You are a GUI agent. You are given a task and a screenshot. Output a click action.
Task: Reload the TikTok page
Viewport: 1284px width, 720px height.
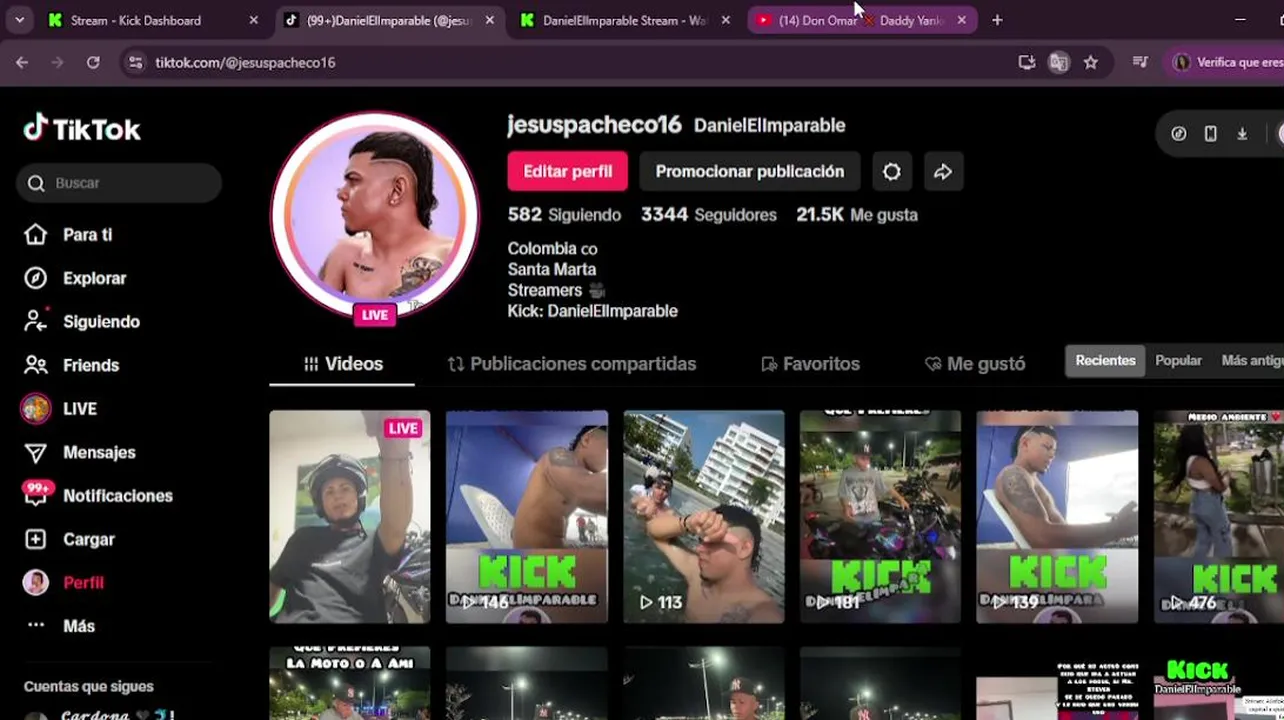point(93,62)
